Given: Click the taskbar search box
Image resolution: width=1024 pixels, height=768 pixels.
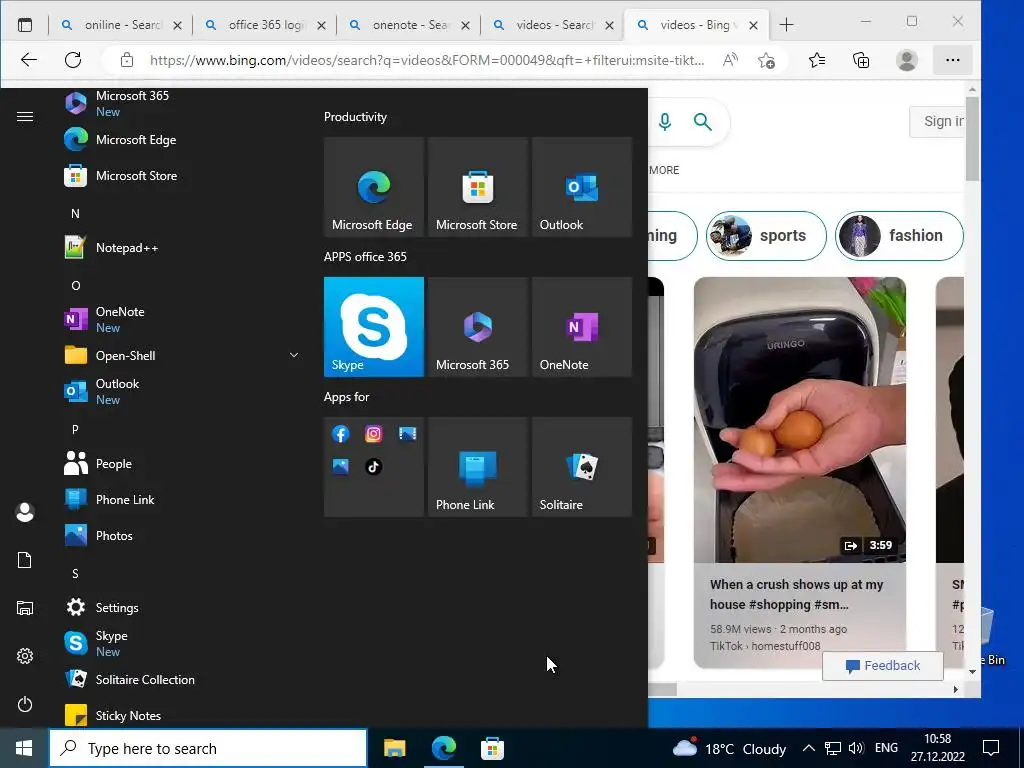Looking at the screenshot, I should coord(208,748).
